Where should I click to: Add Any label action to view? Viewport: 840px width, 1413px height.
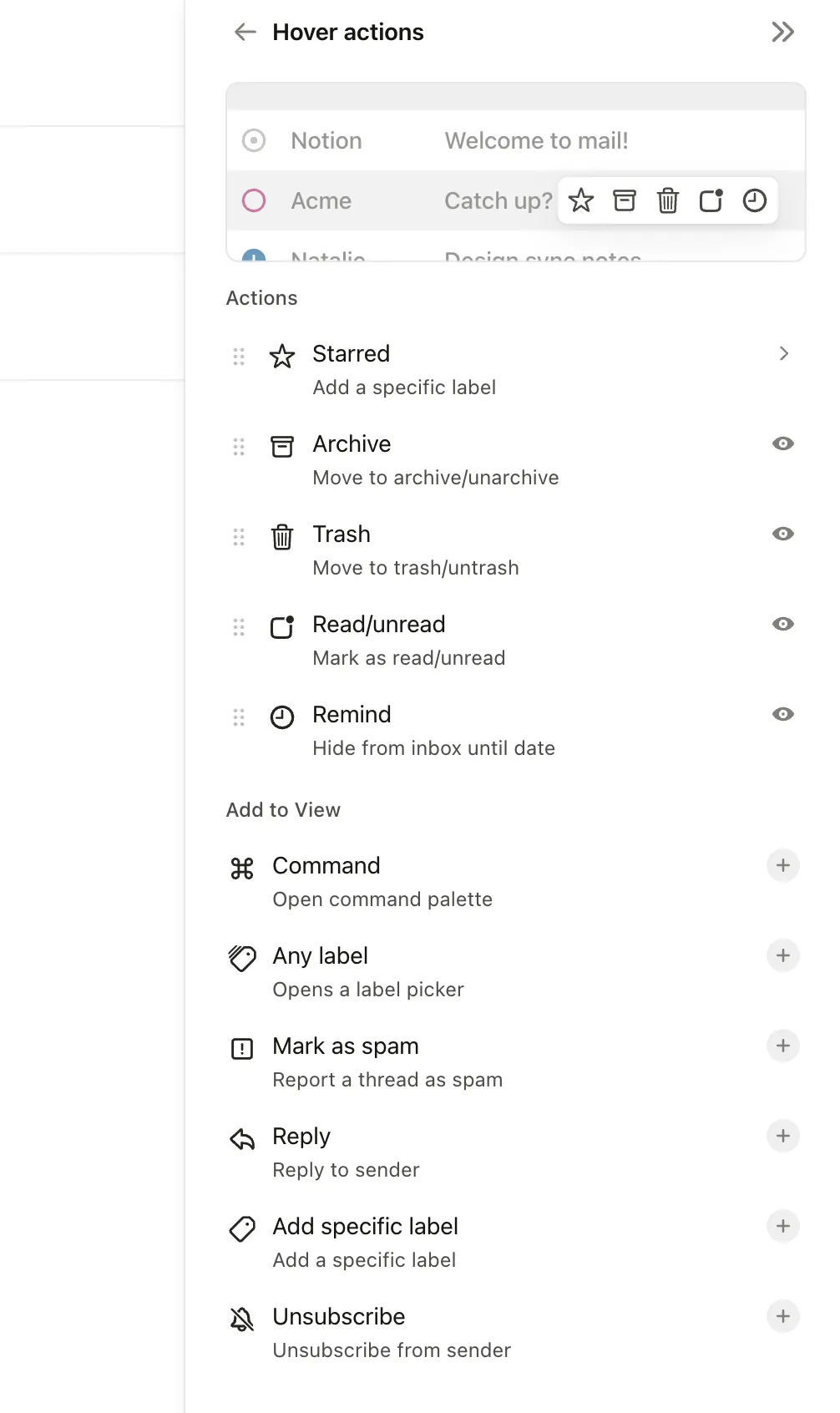point(782,955)
